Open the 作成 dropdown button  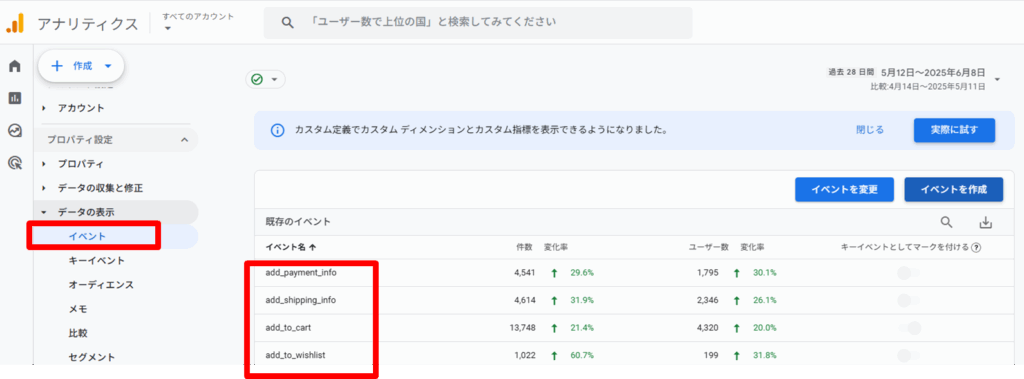tap(81, 66)
